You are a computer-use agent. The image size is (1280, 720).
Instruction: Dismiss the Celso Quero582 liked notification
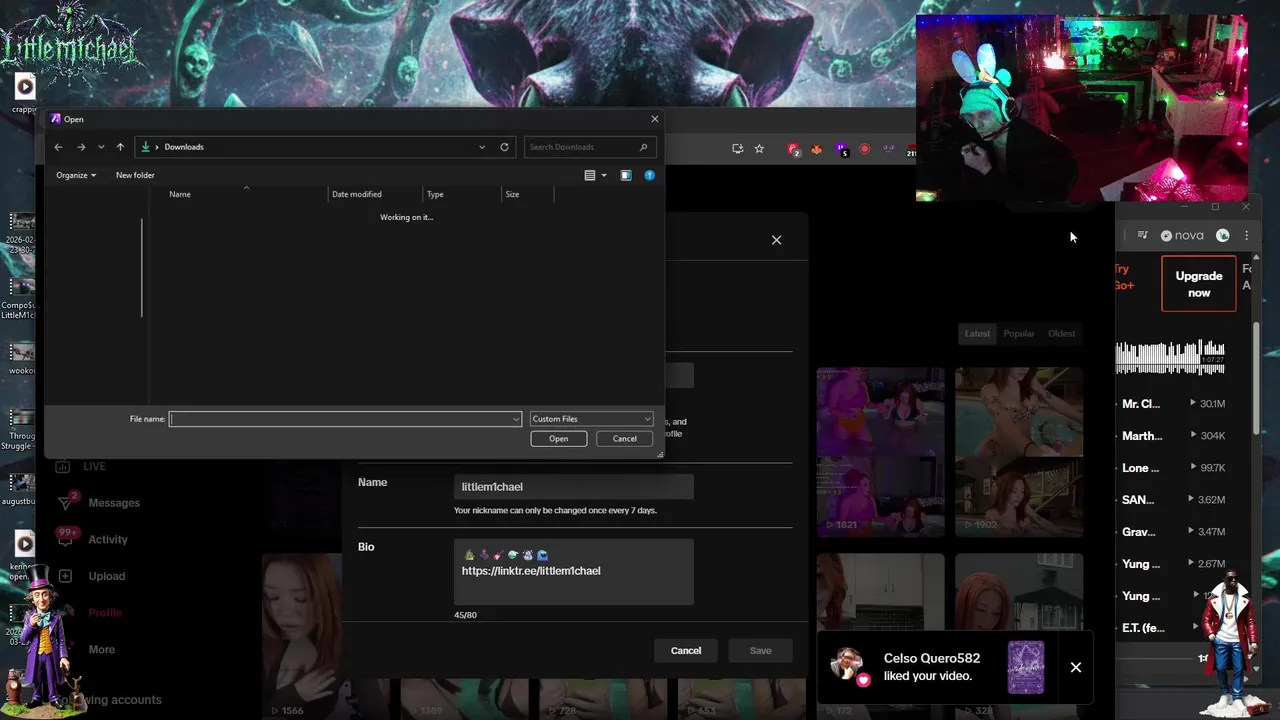click(1076, 668)
